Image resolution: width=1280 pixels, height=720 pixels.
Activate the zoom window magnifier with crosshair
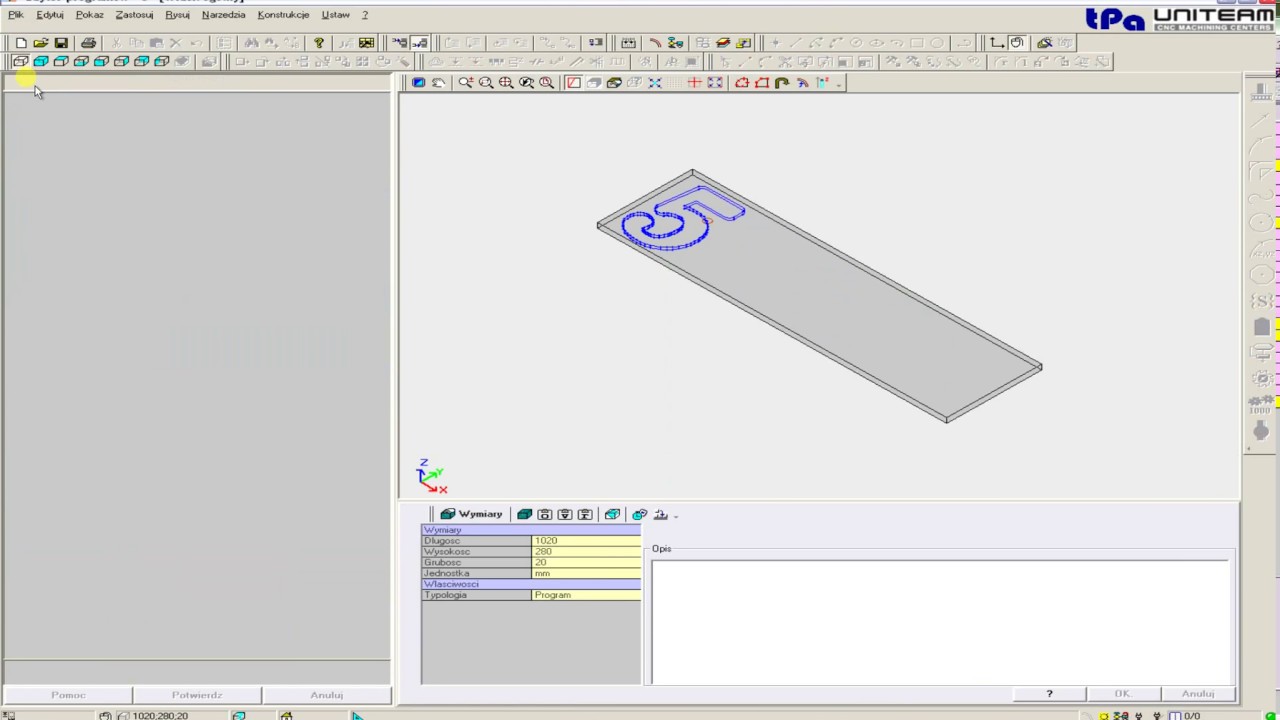coord(506,83)
